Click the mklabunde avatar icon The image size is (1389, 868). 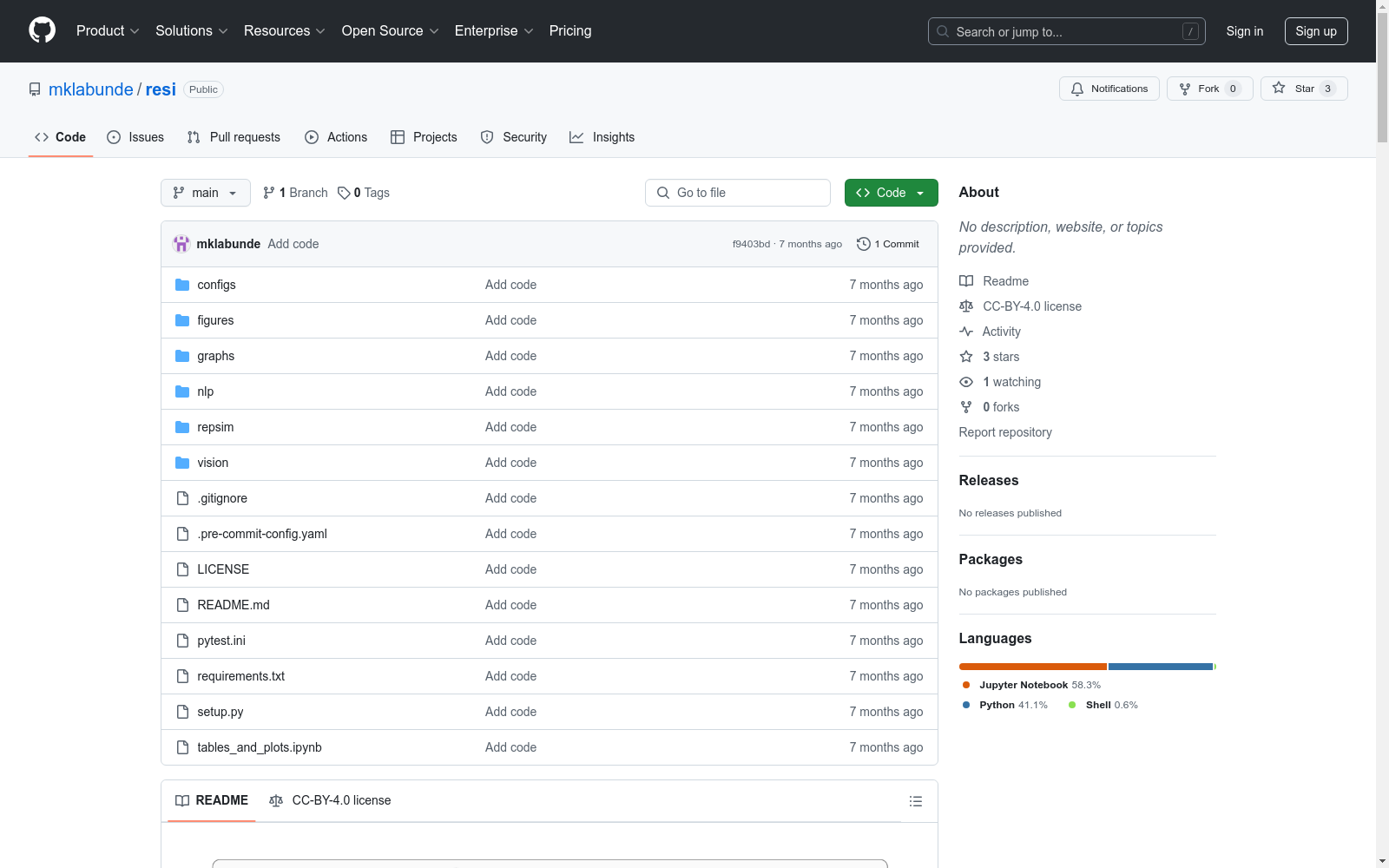click(181, 244)
